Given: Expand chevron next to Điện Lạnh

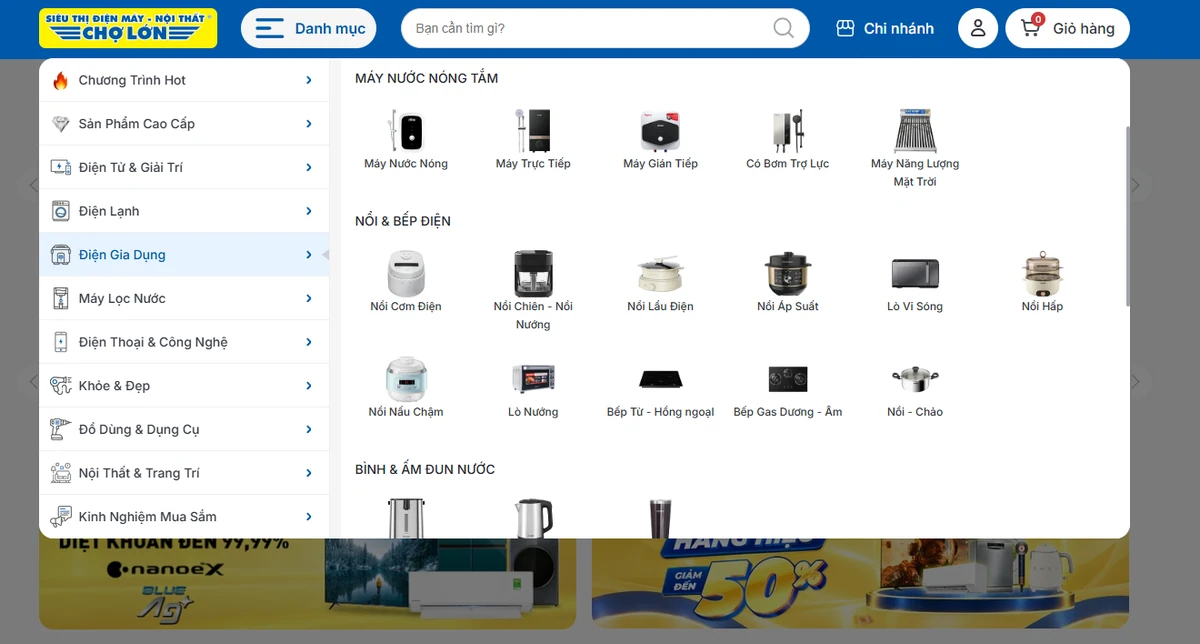Looking at the screenshot, I should 309,211.
